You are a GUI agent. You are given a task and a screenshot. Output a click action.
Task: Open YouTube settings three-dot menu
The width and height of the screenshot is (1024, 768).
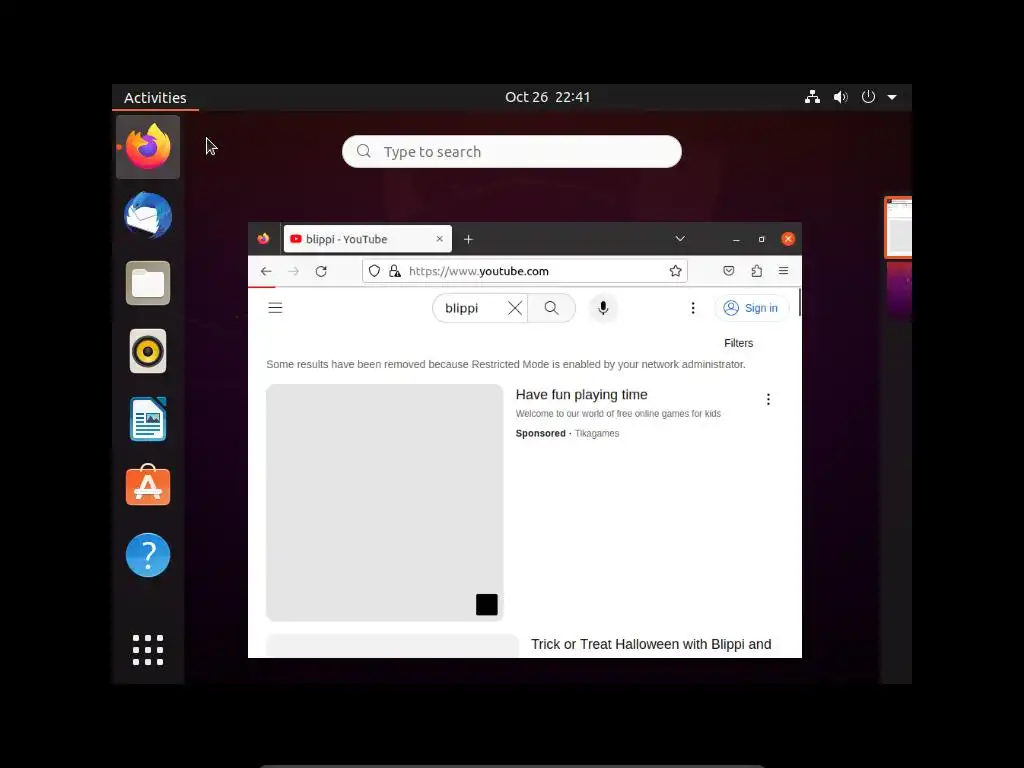click(x=693, y=308)
